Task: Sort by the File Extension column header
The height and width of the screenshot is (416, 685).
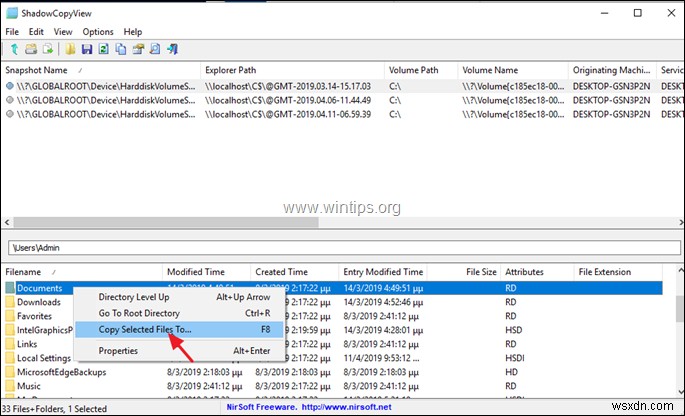Action: click(618, 272)
